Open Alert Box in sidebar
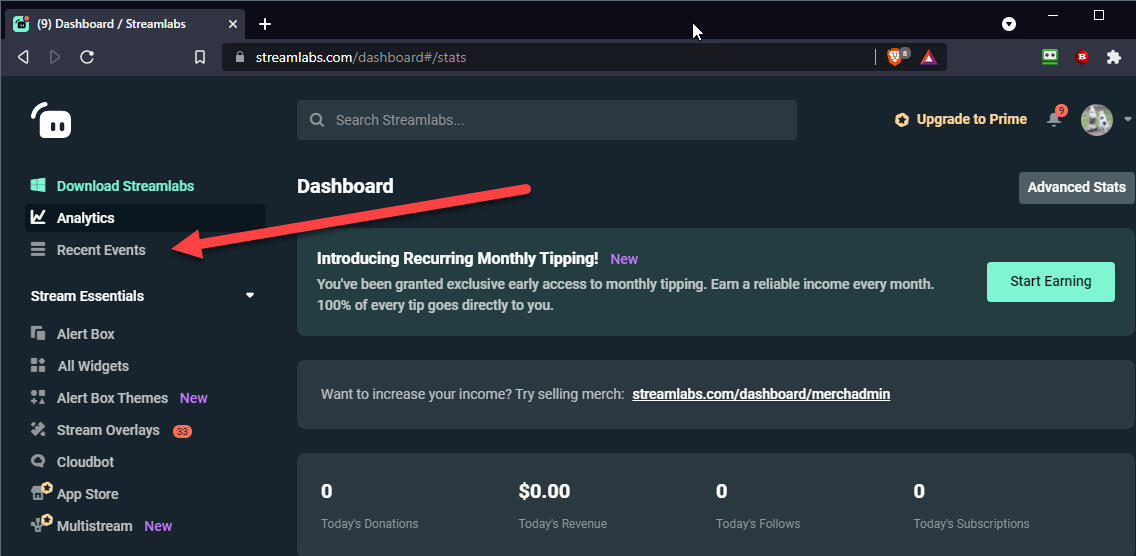The image size is (1136, 556). [85, 334]
